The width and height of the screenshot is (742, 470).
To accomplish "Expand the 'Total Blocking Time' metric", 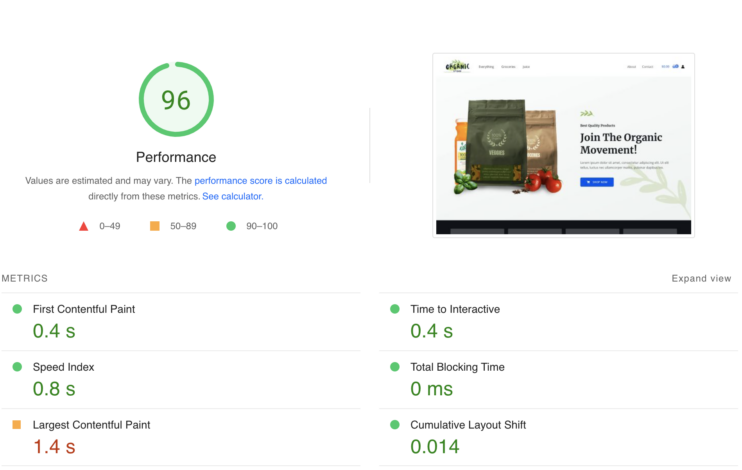I will [x=458, y=367].
